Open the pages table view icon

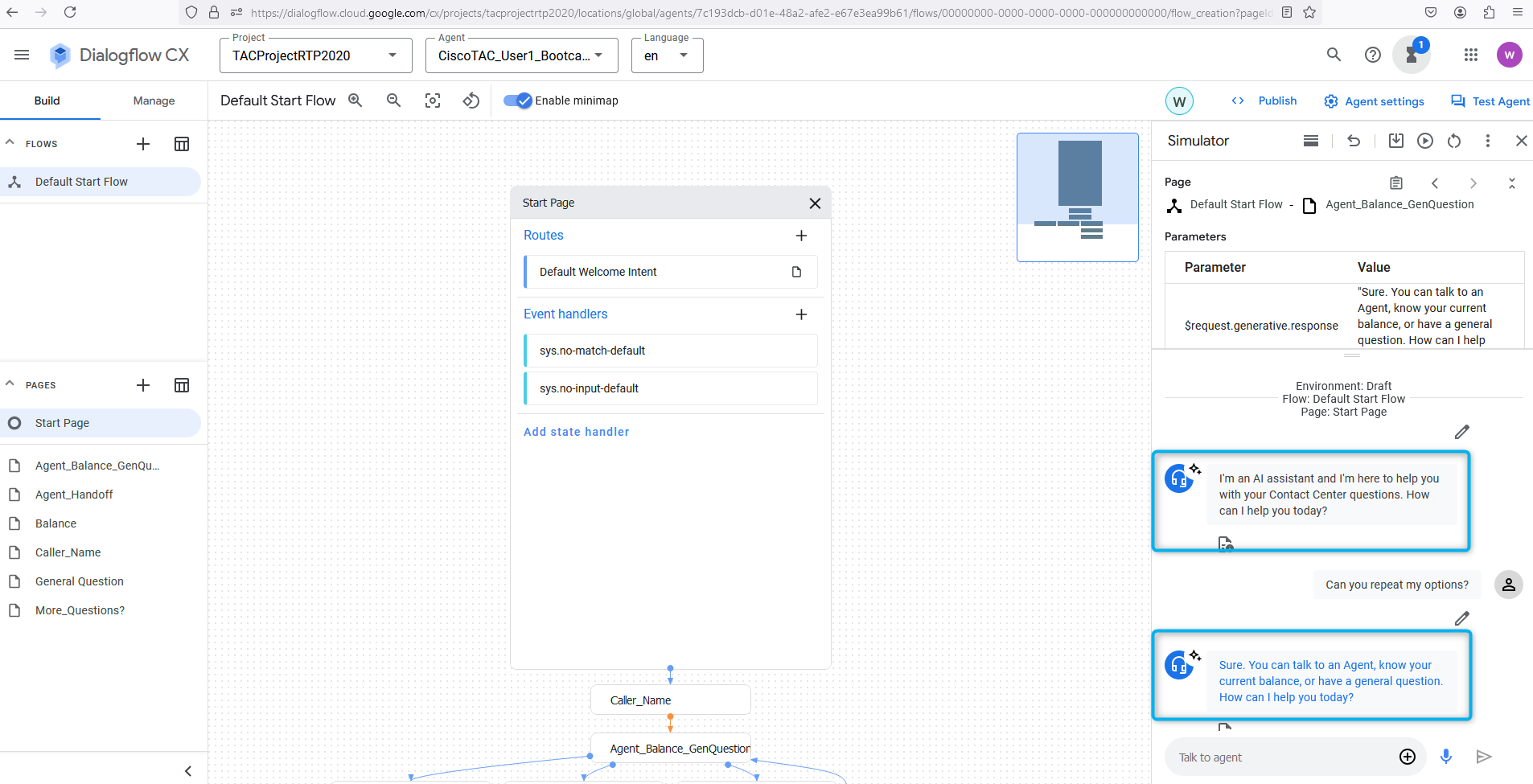[x=182, y=385]
